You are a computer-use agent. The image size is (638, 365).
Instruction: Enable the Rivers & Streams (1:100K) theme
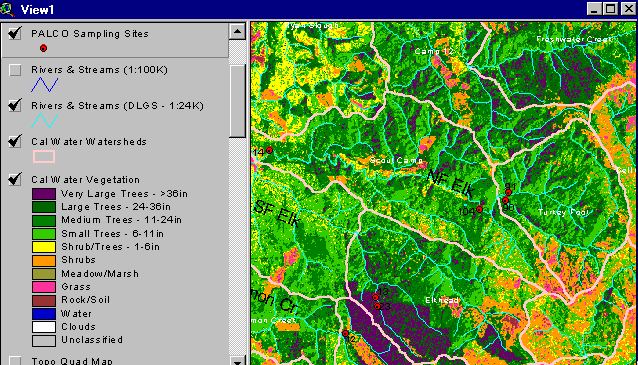[15, 70]
